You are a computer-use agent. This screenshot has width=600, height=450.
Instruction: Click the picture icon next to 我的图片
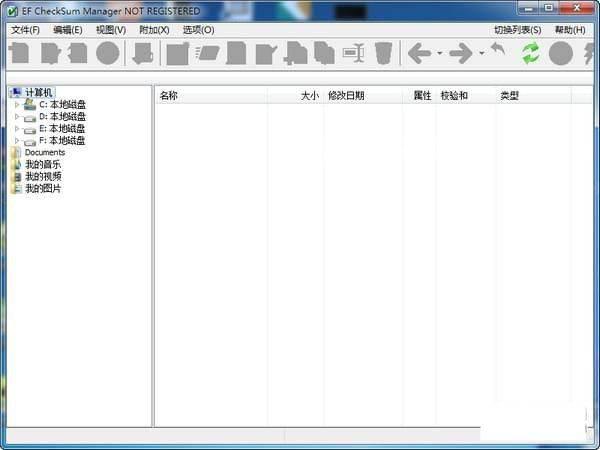[17, 189]
